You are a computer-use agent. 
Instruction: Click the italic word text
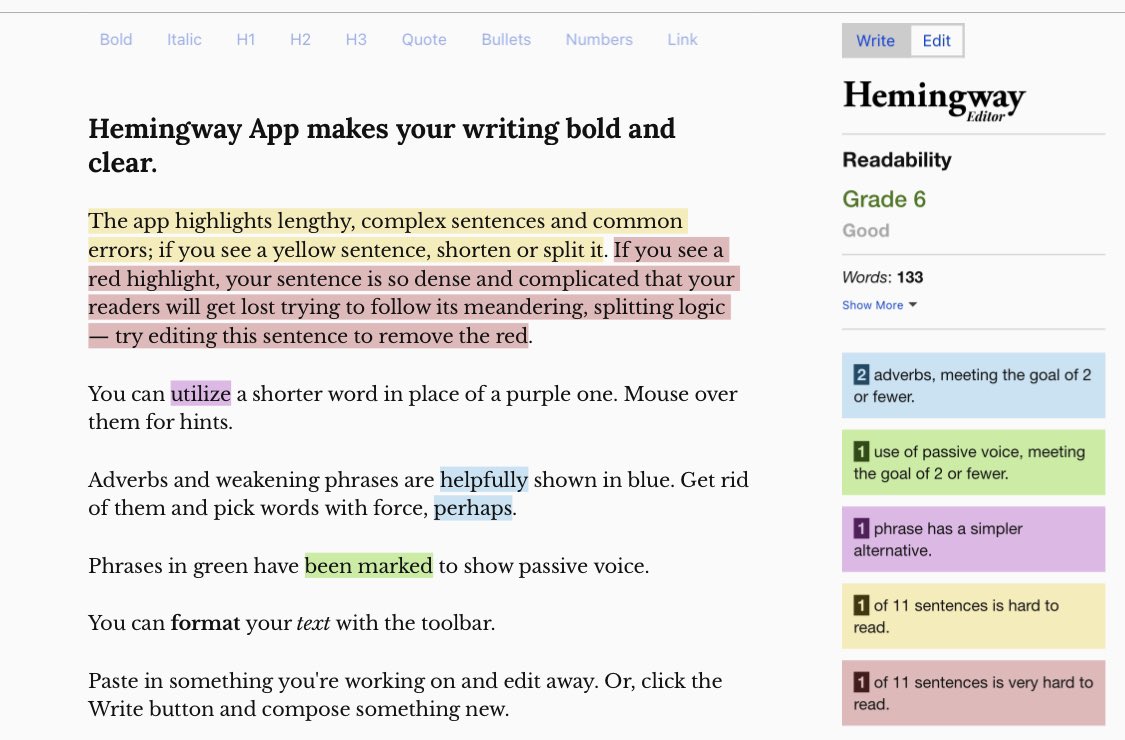coord(314,622)
